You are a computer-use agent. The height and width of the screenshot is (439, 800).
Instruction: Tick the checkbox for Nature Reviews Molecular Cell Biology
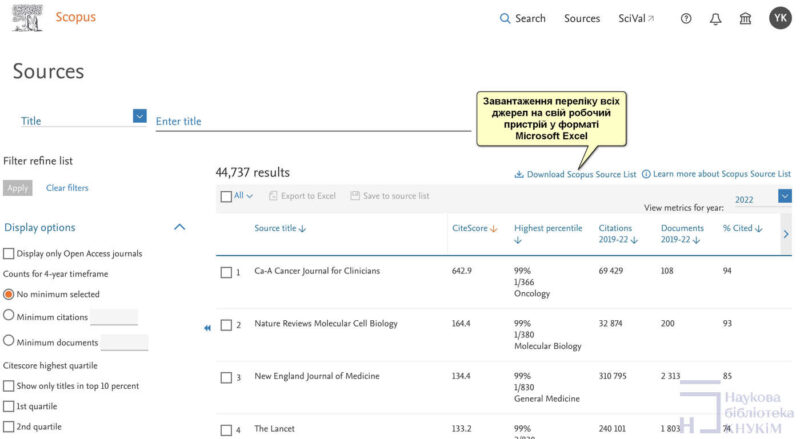[226, 325]
